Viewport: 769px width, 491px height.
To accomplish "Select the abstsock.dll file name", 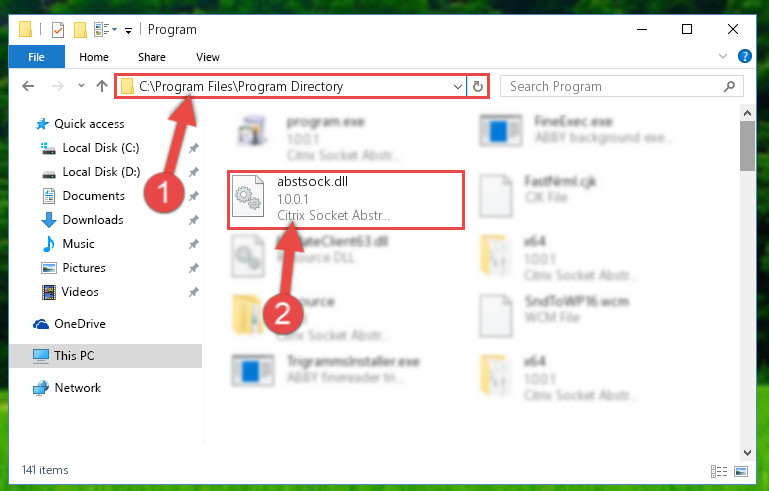I will pos(312,181).
